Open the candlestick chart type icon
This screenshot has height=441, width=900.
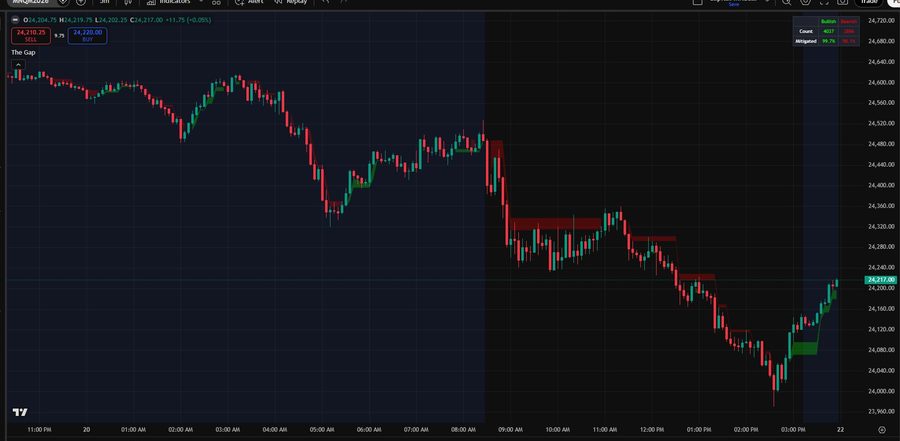pyautogui.click(x=127, y=2)
